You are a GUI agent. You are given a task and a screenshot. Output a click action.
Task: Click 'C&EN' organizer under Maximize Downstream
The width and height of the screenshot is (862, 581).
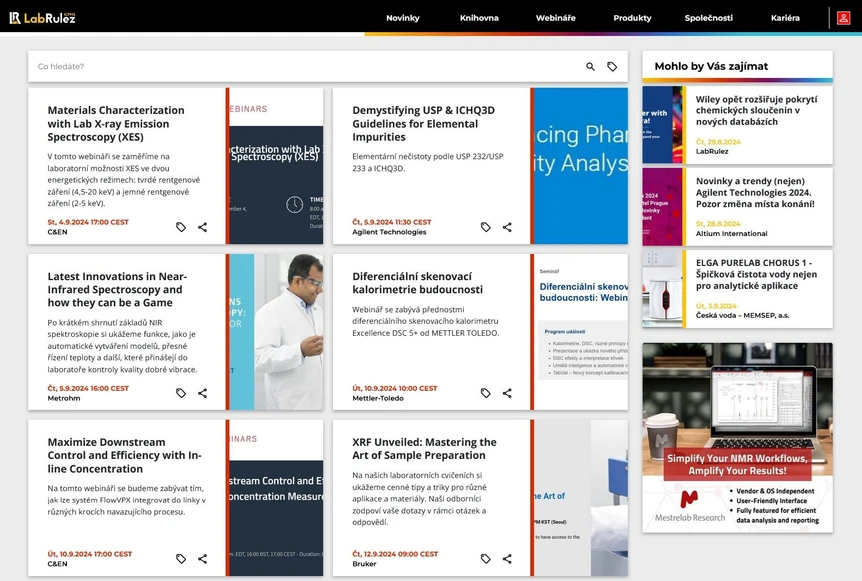coord(57,564)
